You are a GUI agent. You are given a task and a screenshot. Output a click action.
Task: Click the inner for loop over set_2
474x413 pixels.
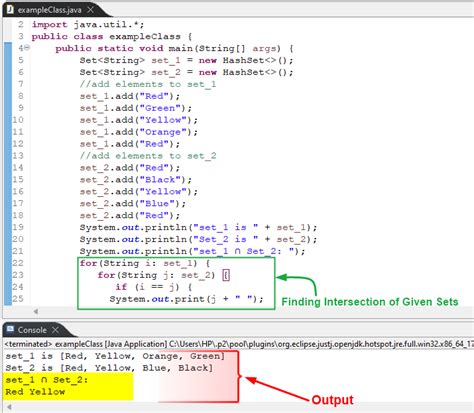(x=163, y=275)
